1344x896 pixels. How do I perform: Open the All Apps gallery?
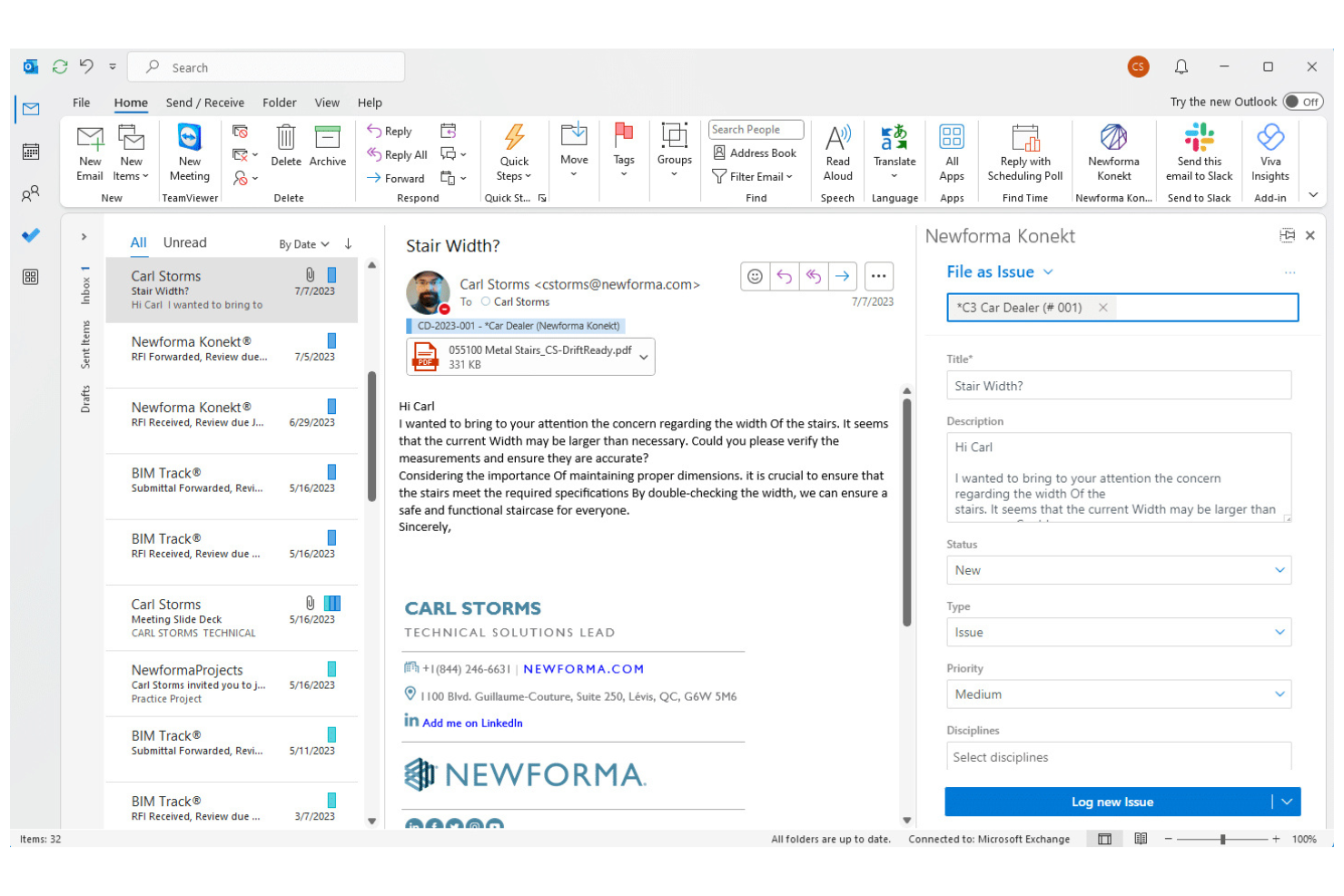point(952,153)
